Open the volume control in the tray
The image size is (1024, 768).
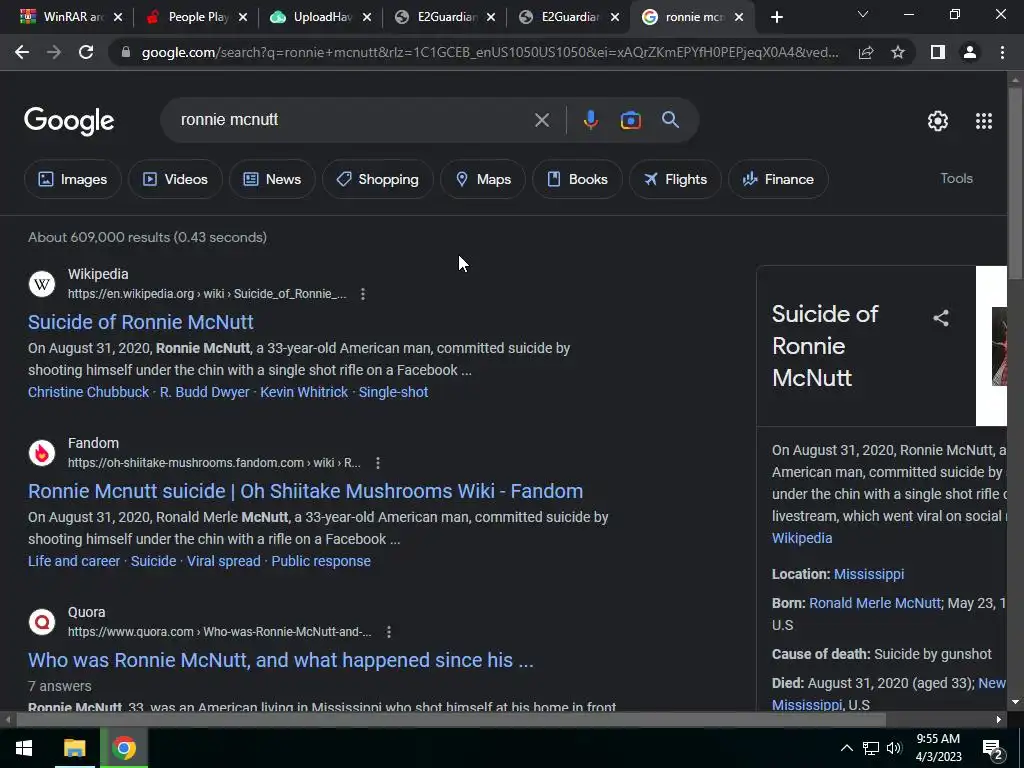894,748
